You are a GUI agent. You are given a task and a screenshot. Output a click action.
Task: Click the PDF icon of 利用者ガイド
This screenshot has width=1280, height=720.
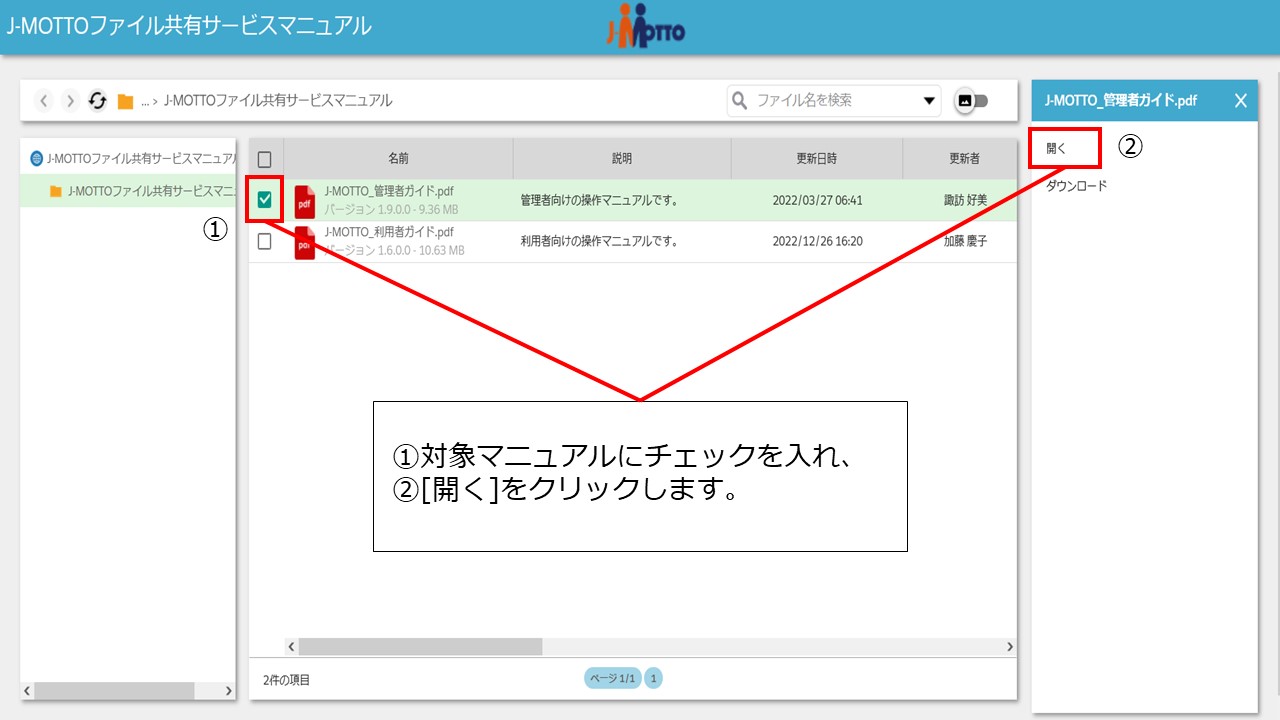pyautogui.click(x=304, y=242)
